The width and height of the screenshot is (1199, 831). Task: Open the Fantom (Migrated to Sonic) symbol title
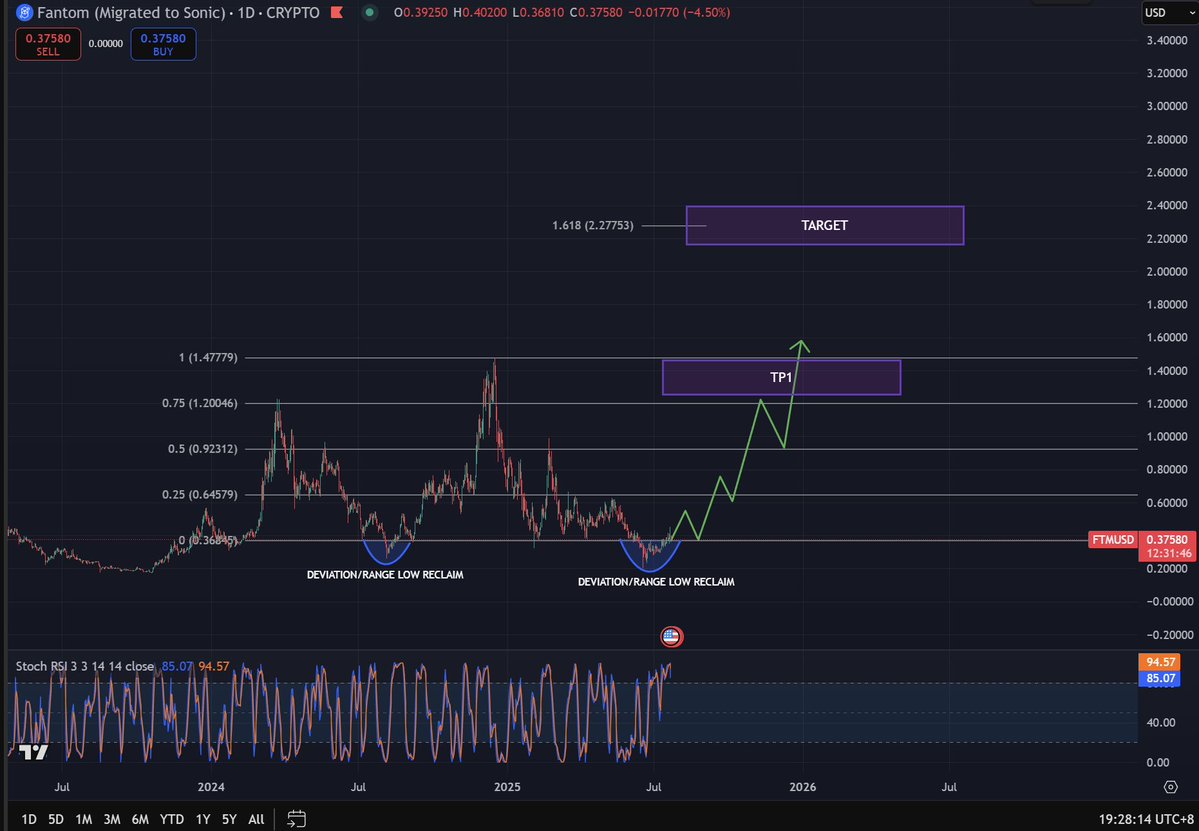click(x=131, y=12)
